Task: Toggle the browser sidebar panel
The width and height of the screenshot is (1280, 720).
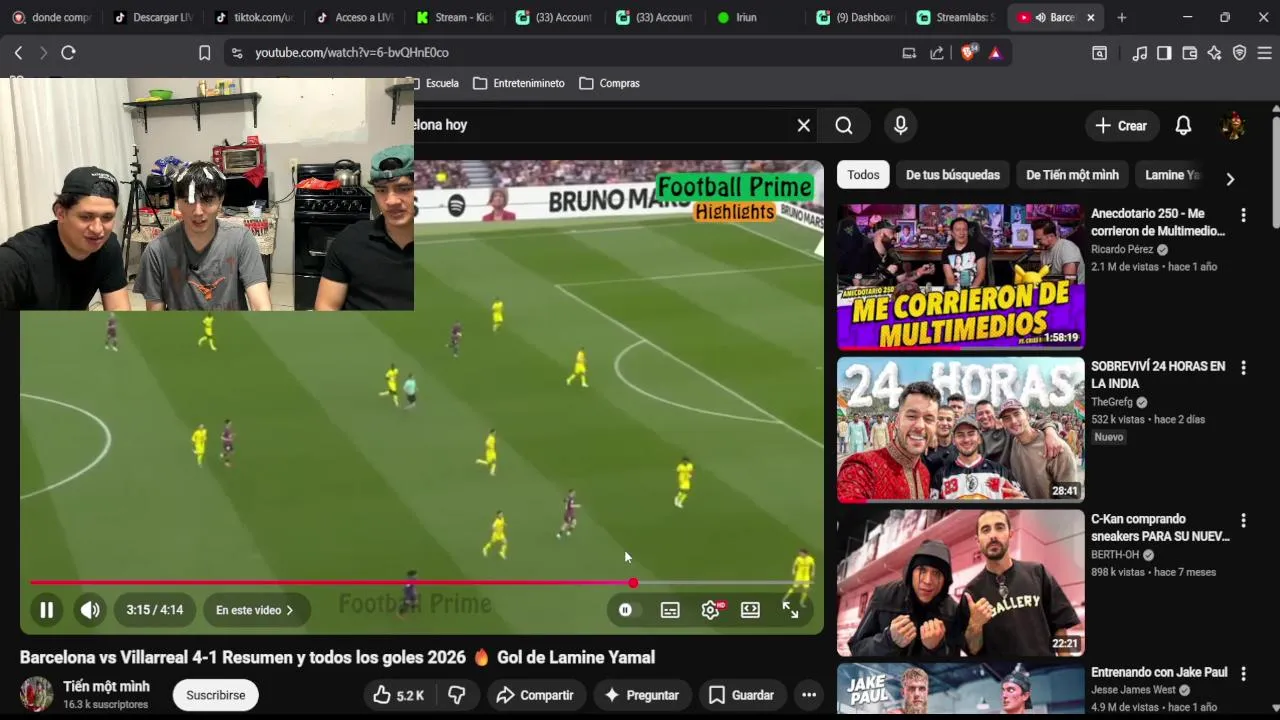Action: 1164,53
